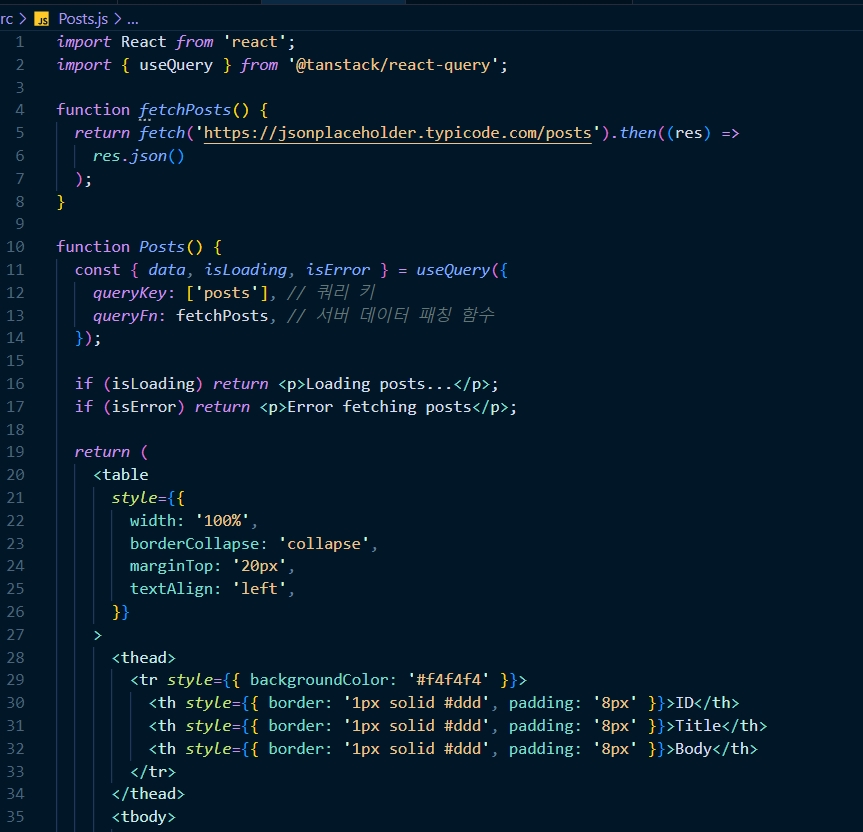This screenshot has width=863, height=832.
Task: Click the Posts function name on line 10
Action: pyautogui.click(x=161, y=247)
